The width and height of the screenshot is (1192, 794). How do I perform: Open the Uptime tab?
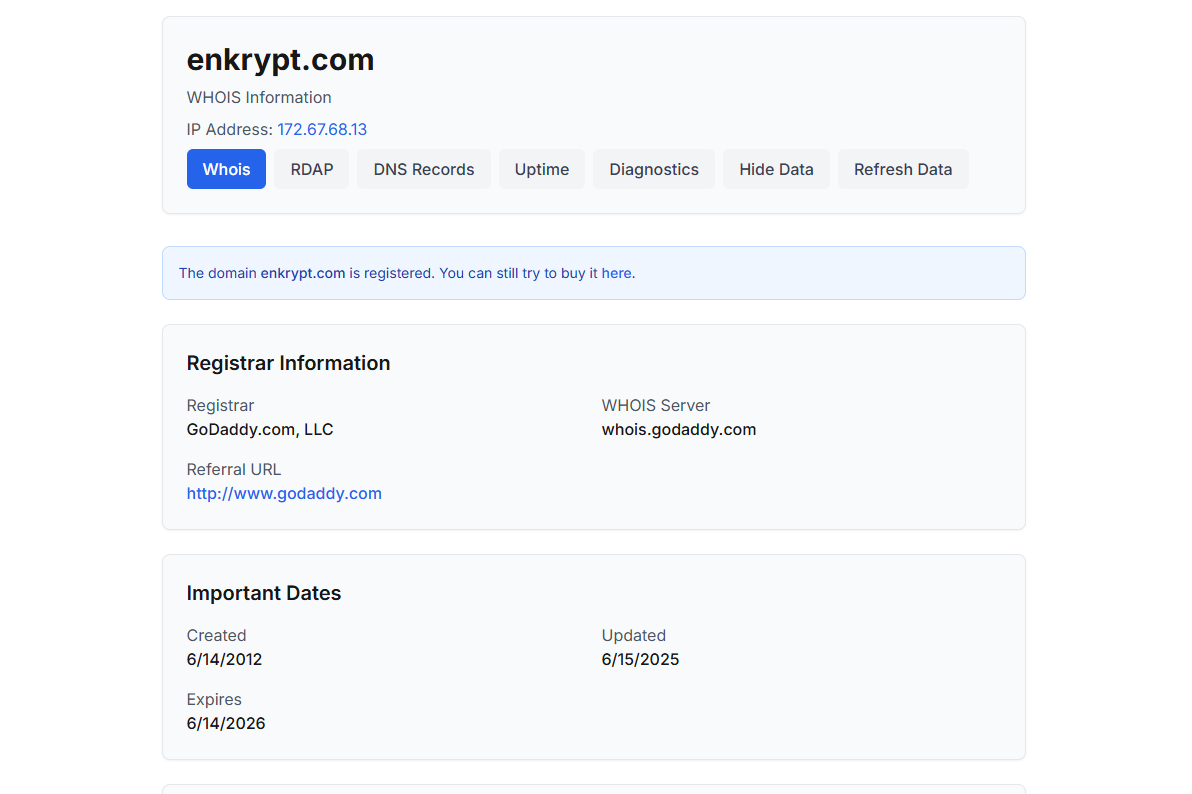[541, 169]
